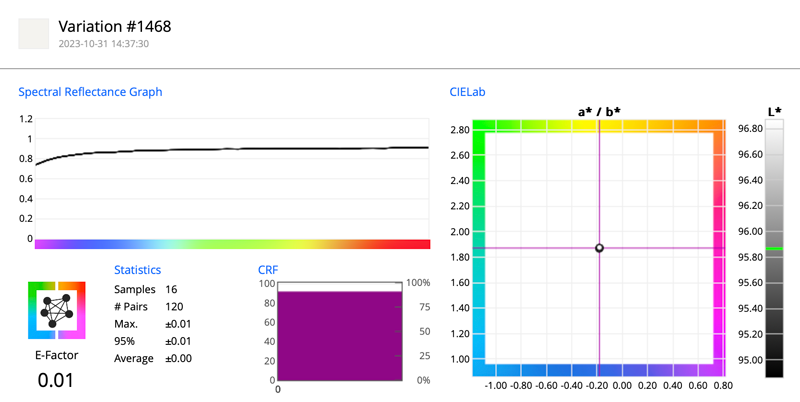
Task: Click the # Pairs value 120
Action: coord(174,307)
